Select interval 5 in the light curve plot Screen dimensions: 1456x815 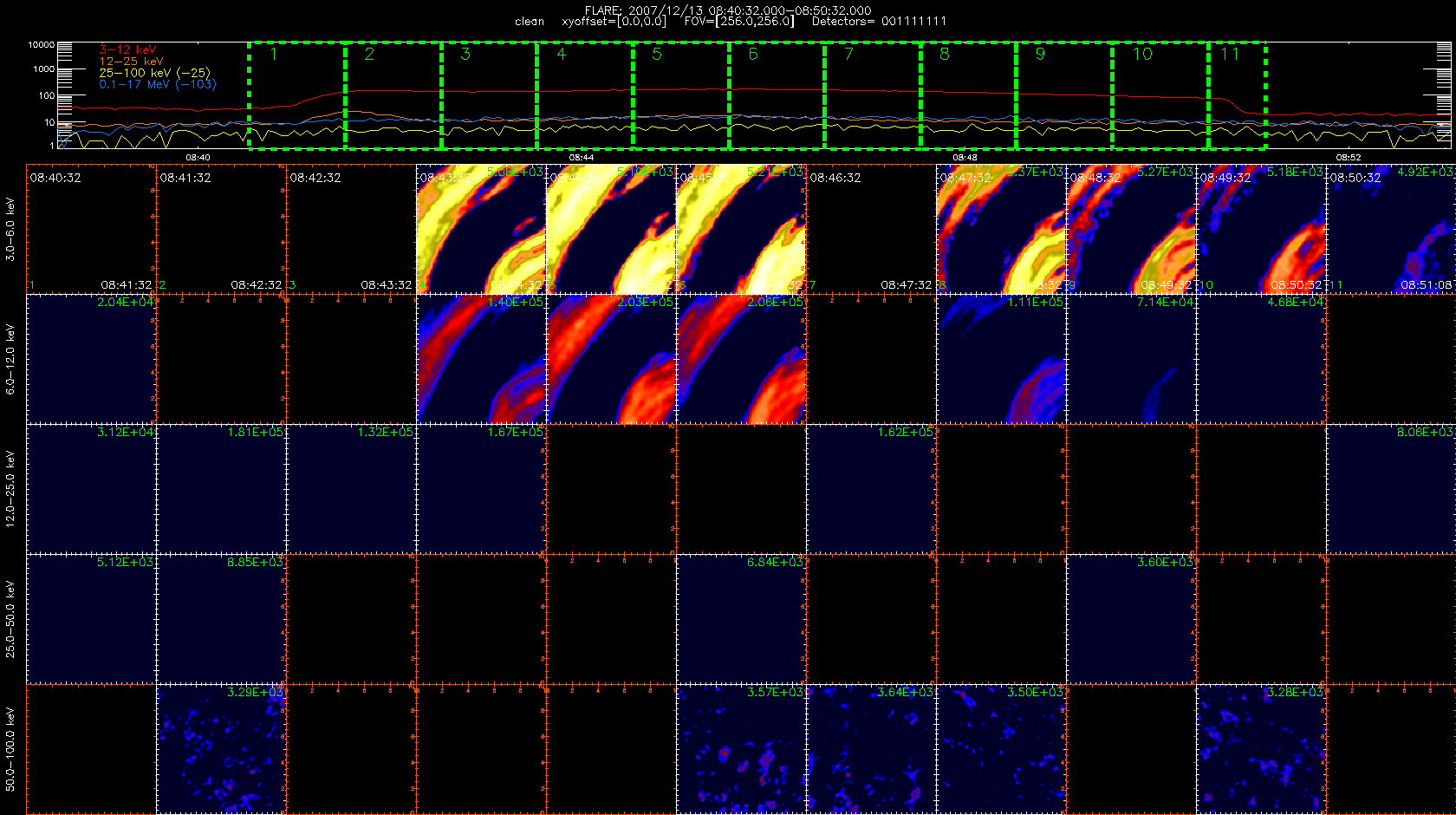tap(681, 95)
